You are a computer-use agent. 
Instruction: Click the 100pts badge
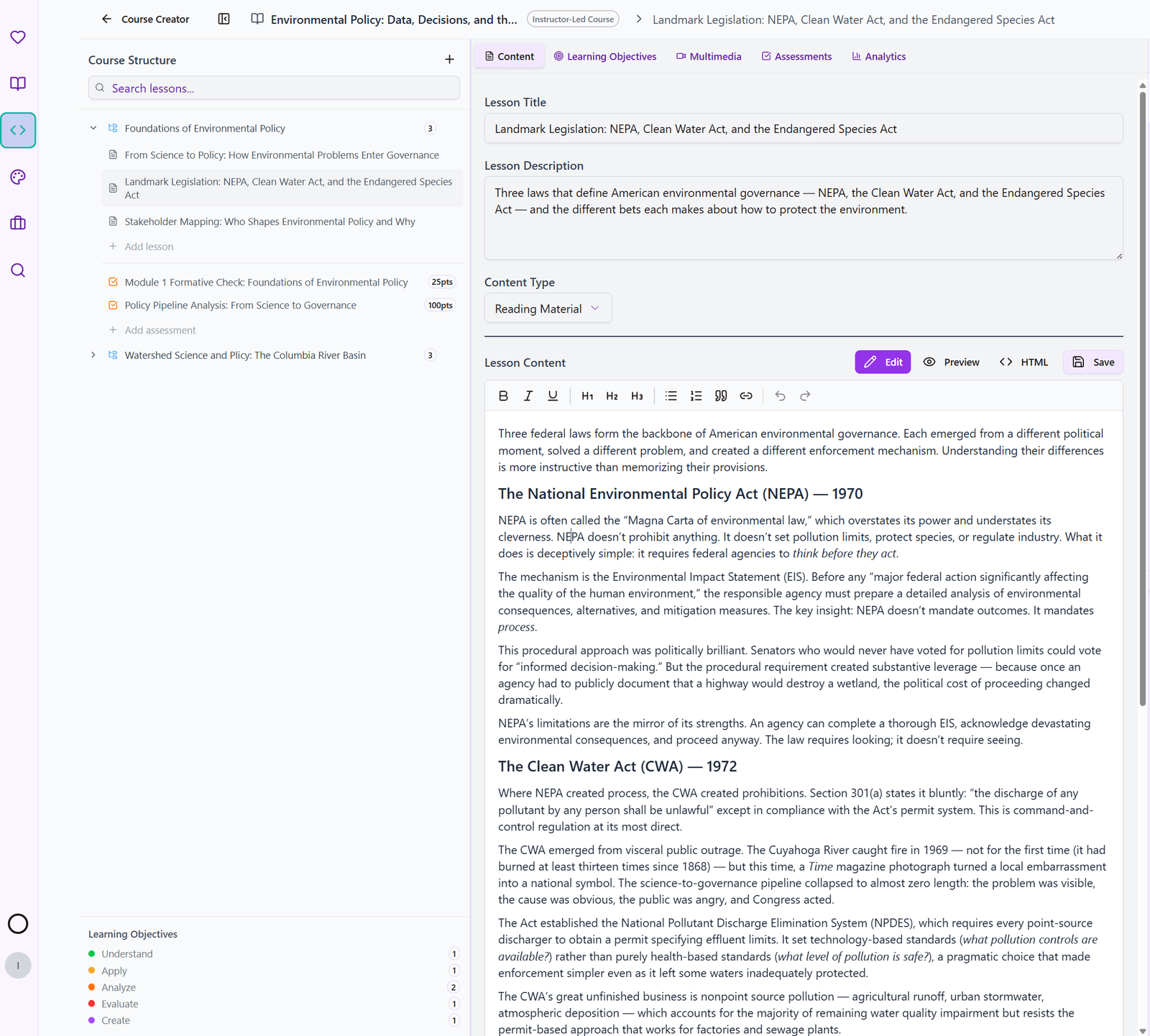coord(441,306)
